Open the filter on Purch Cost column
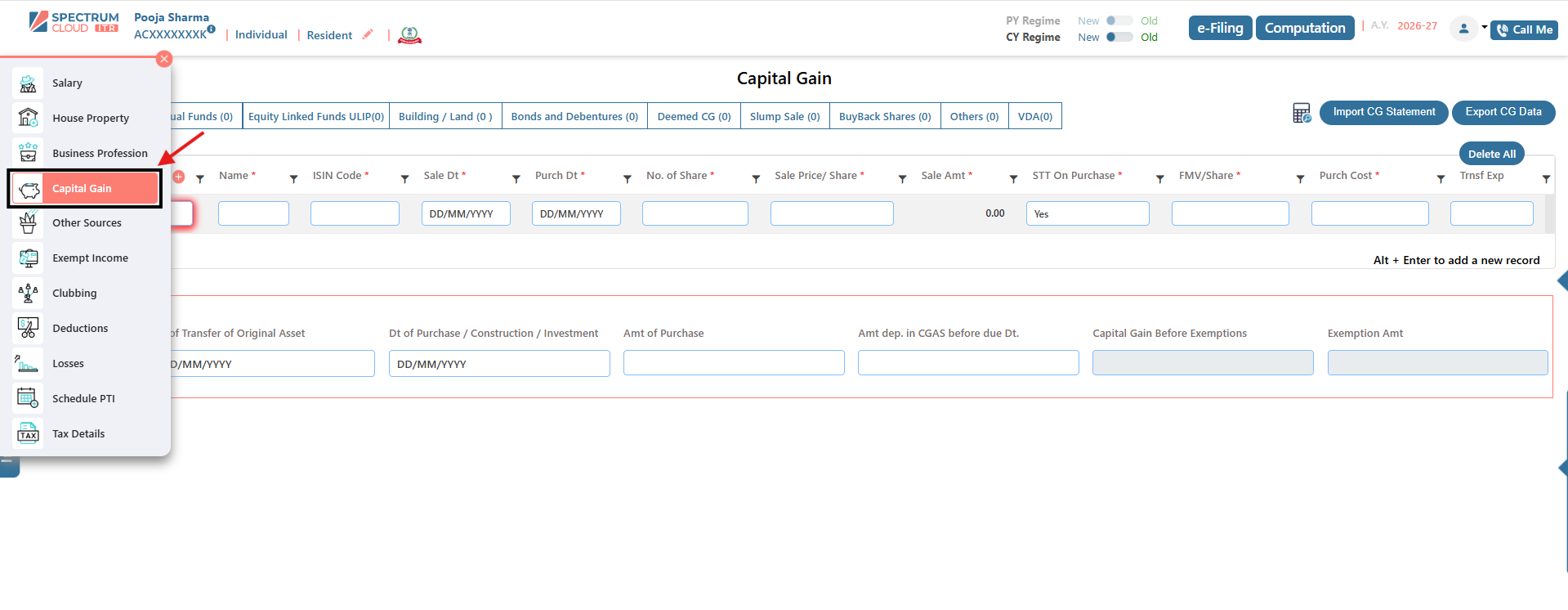 (x=1441, y=178)
